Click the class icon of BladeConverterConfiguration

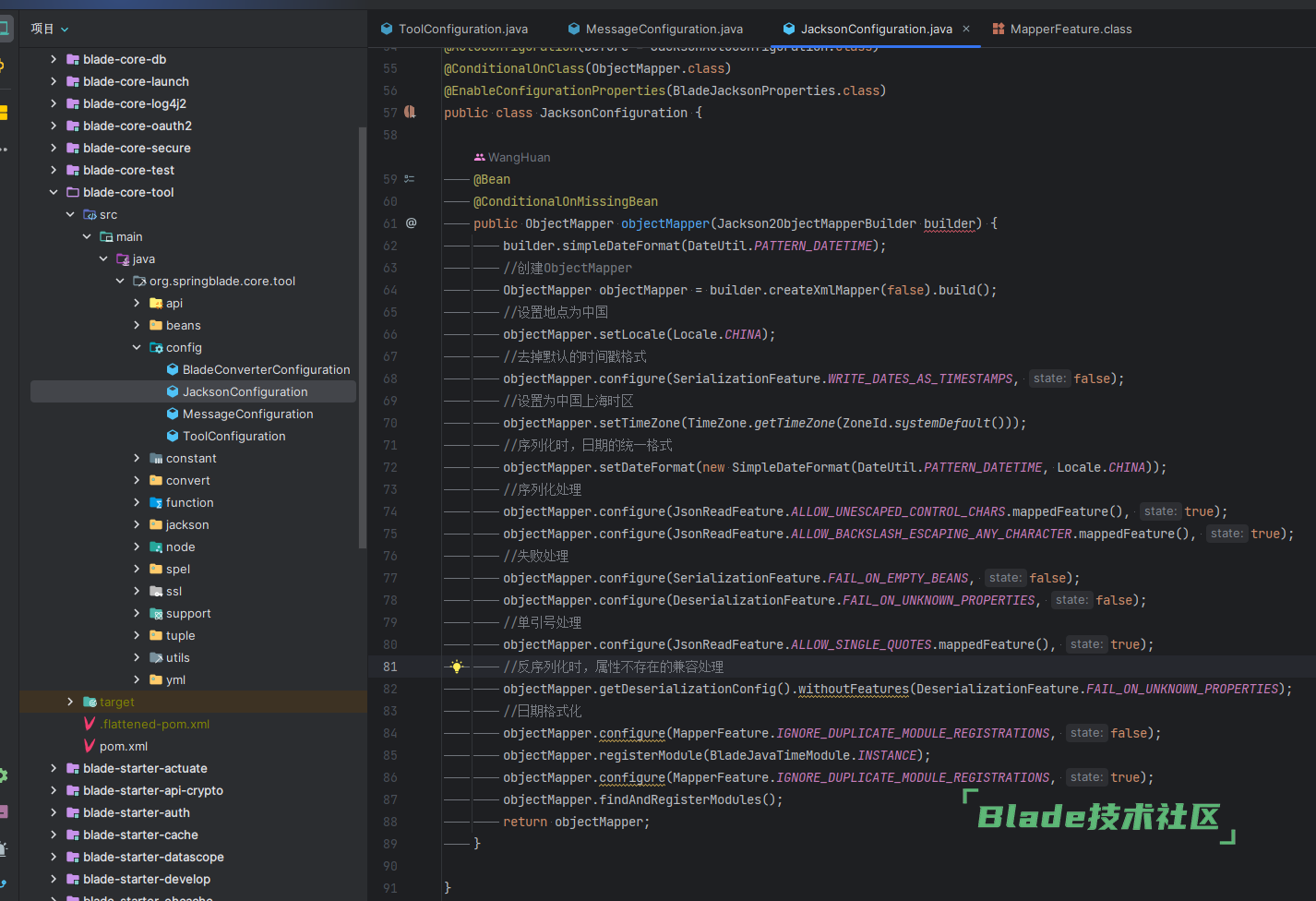point(173,369)
